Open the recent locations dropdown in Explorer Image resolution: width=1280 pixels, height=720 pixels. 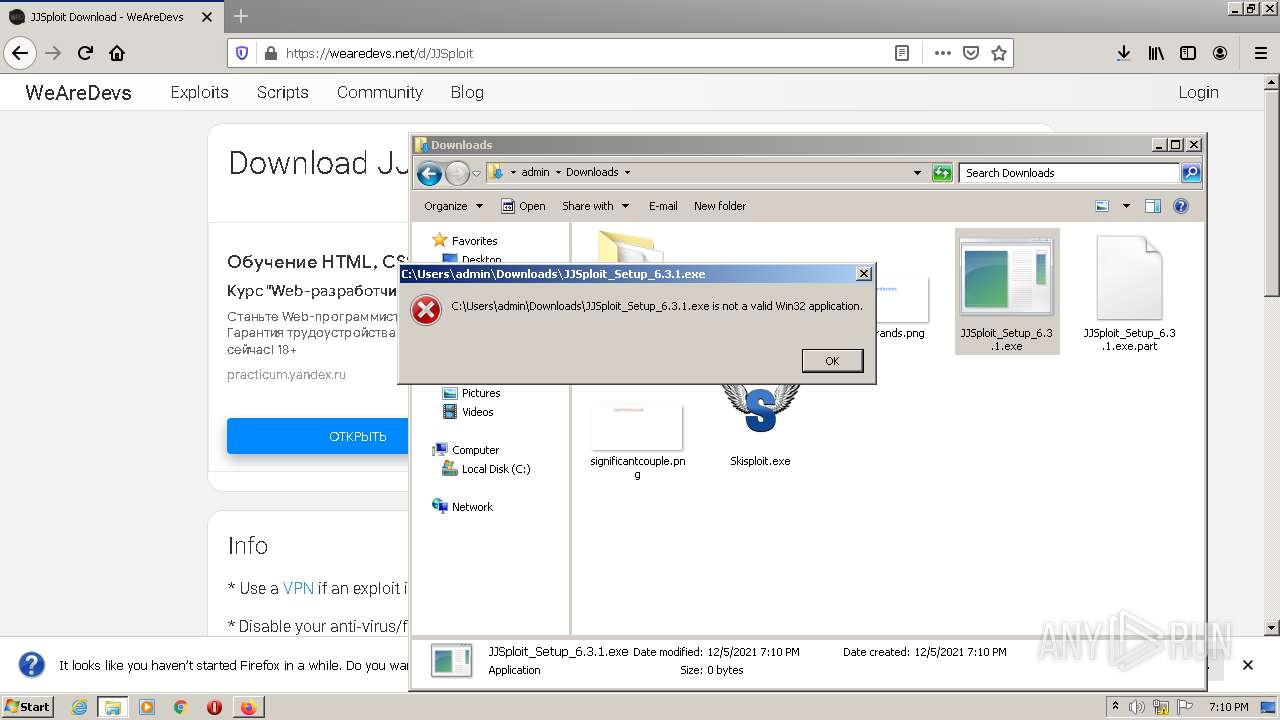click(476, 173)
